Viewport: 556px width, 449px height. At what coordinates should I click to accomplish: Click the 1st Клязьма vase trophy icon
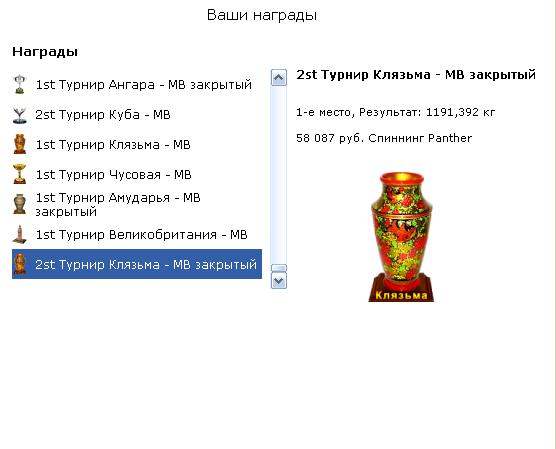20,144
